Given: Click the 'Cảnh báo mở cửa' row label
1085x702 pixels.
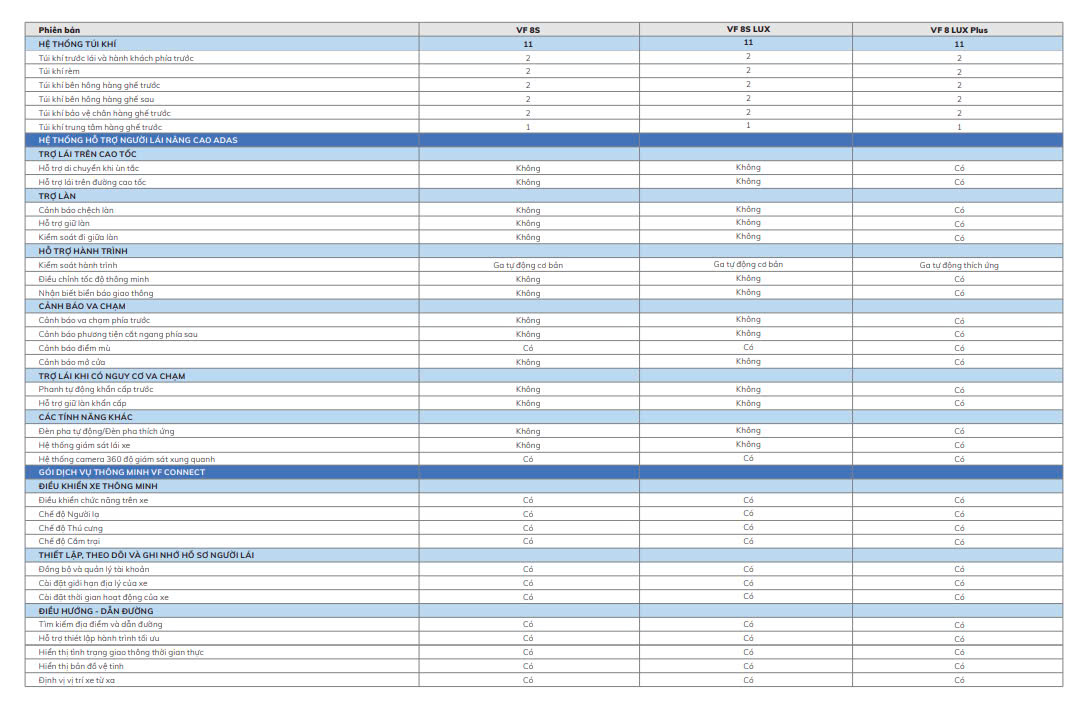Looking at the screenshot, I should coord(72,362).
